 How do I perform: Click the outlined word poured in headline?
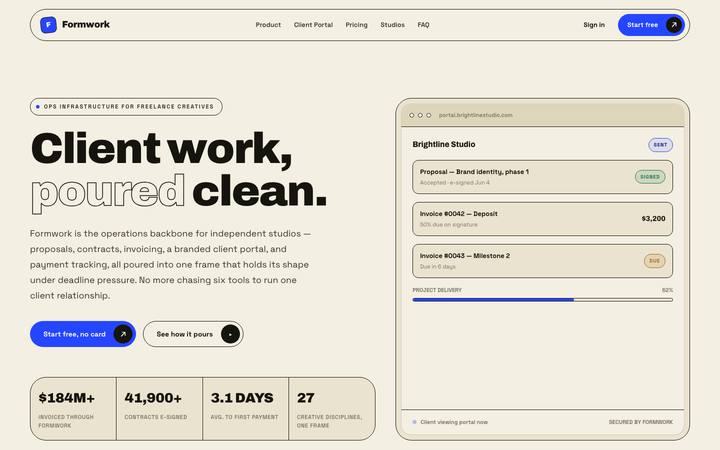(x=108, y=192)
